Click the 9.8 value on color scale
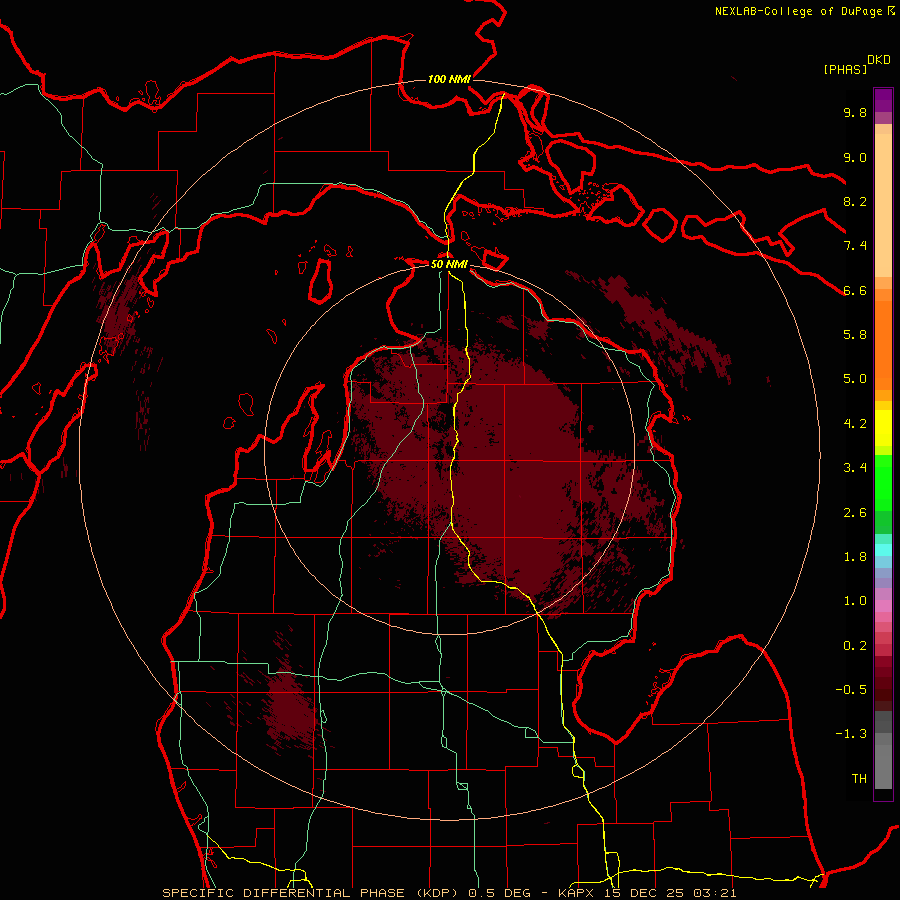Image resolution: width=900 pixels, height=900 pixels. click(855, 112)
